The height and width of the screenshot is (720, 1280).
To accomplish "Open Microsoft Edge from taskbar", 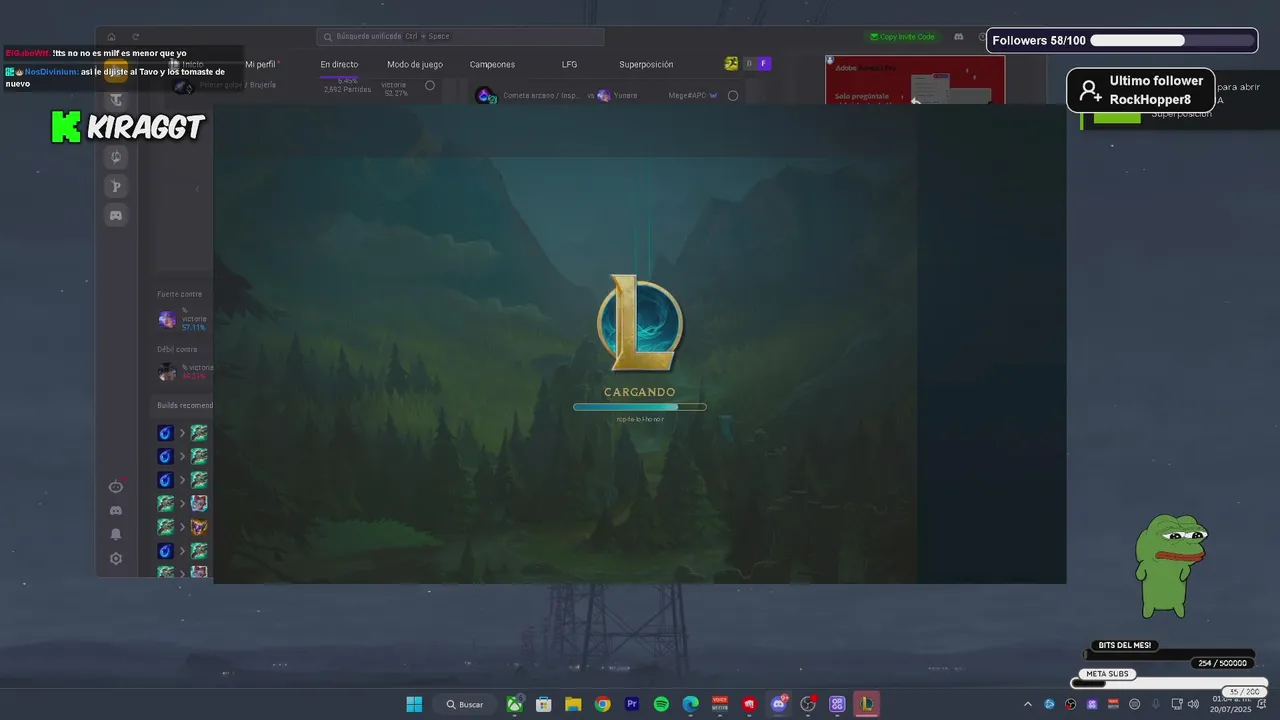I will (x=690, y=704).
